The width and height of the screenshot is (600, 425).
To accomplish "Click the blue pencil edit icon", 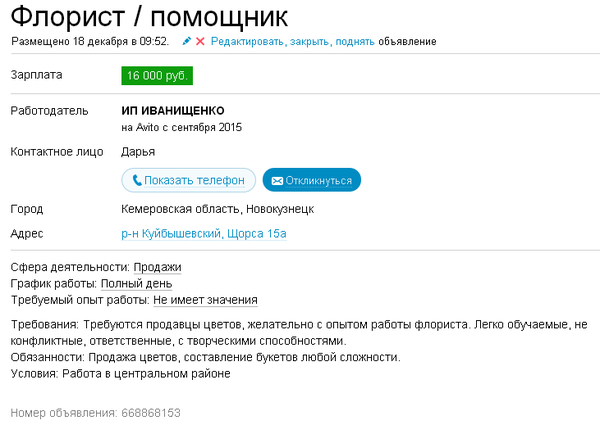I will point(187,42).
